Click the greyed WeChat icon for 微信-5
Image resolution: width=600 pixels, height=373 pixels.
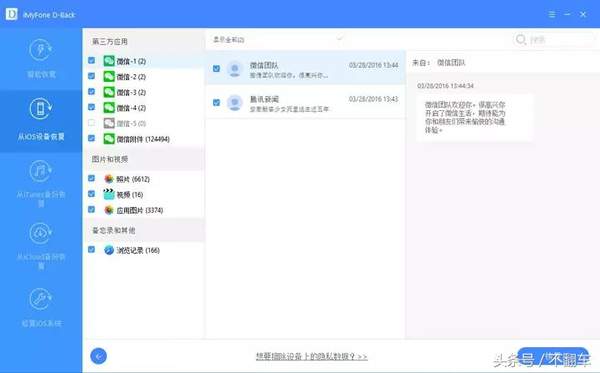pyautogui.click(x=109, y=123)
